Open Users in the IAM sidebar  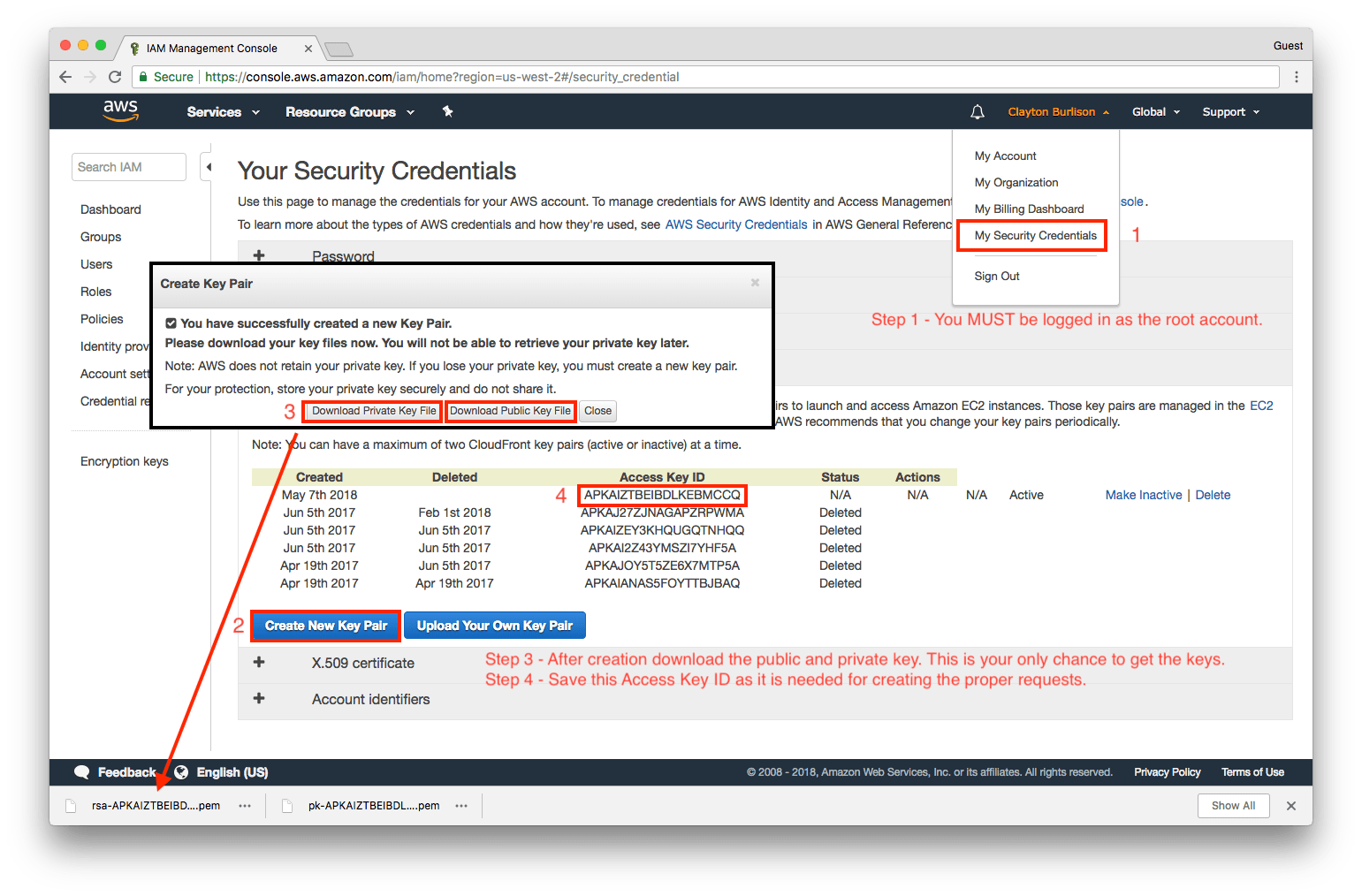(96, 264)
